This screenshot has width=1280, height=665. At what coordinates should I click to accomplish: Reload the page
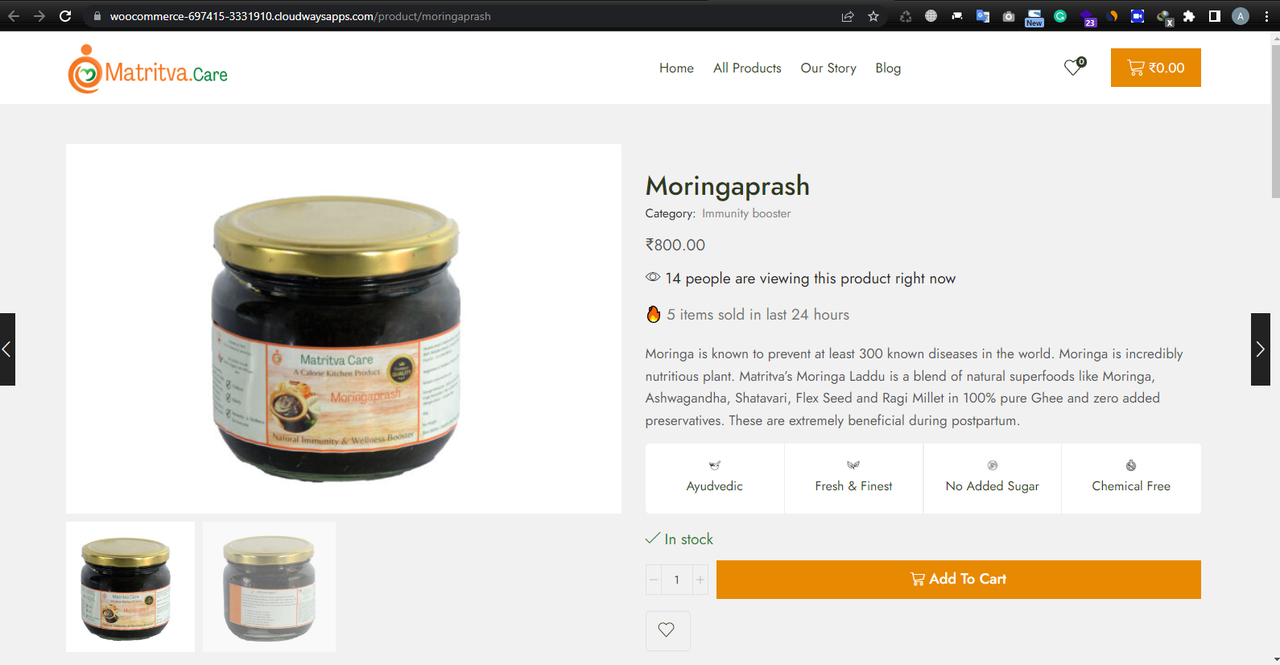[x=65, y=16]
